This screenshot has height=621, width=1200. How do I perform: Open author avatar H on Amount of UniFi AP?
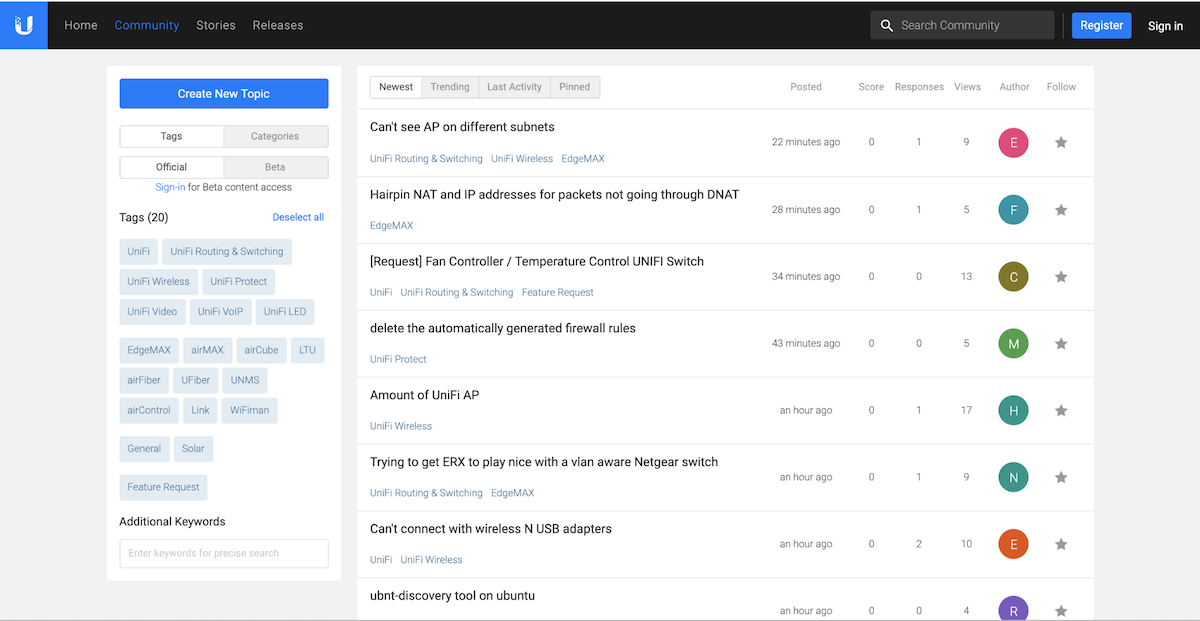(x=1013, y=411)
